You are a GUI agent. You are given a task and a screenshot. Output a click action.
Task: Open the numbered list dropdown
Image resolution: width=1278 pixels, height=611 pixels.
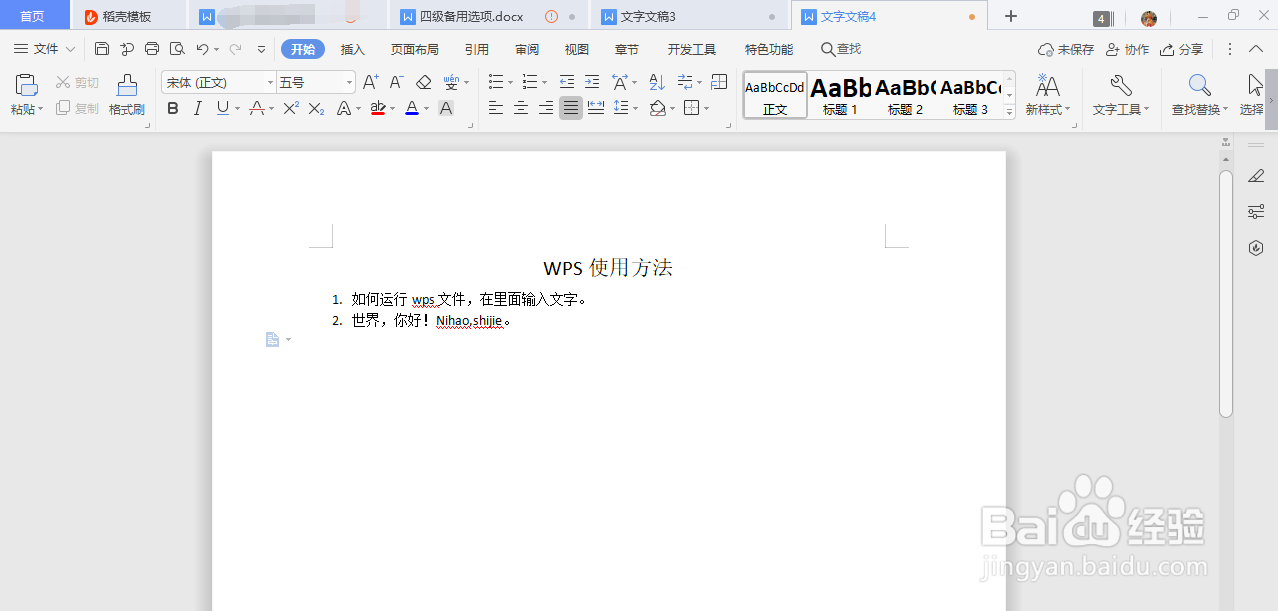click(x=543, y=82)
